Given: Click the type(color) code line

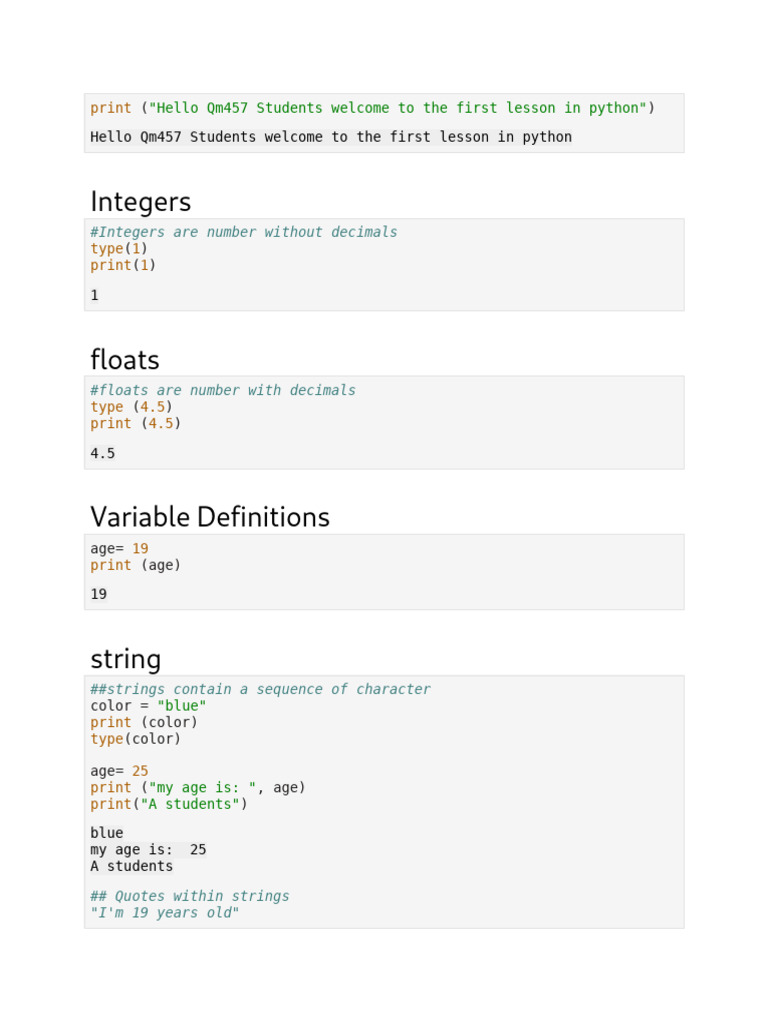Looking at the screenshot, I should pos(135,739).
